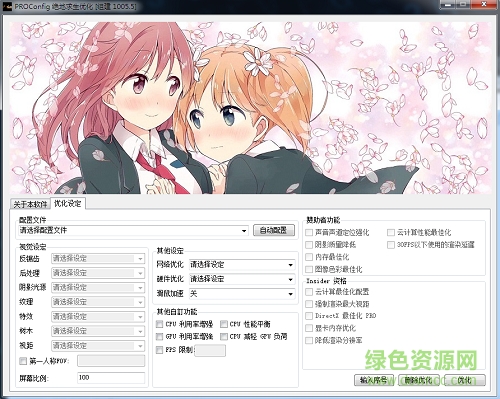
Task: Click the 自动配置 button
Action: coord(274,230)
